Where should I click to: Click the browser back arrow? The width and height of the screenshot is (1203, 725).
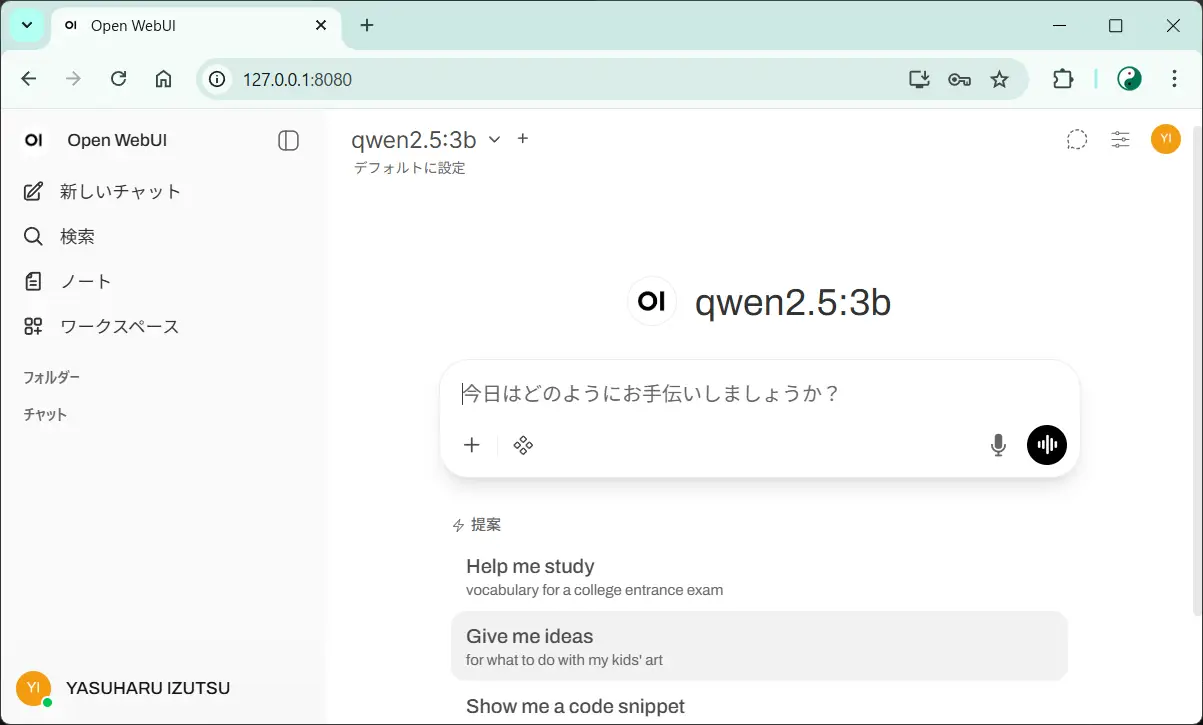[28, 79]
